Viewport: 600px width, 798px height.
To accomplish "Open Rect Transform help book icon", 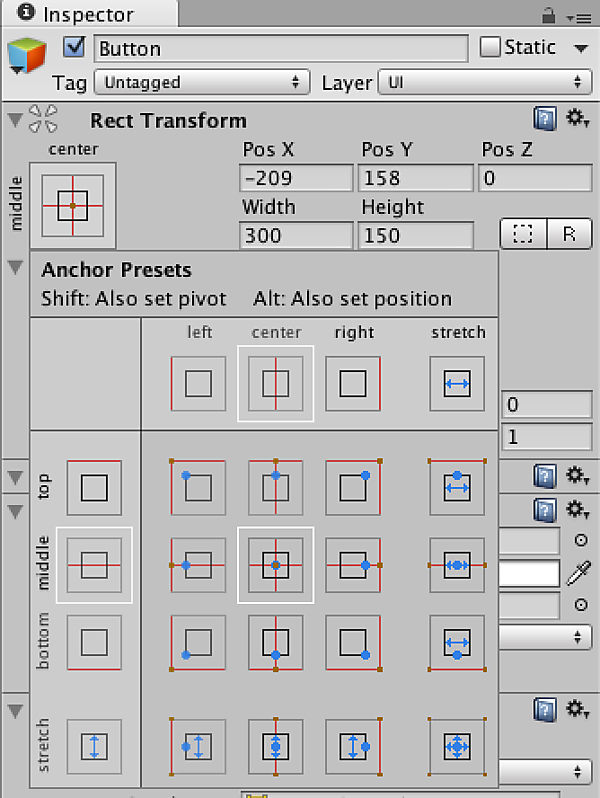I will click(544, 120).
